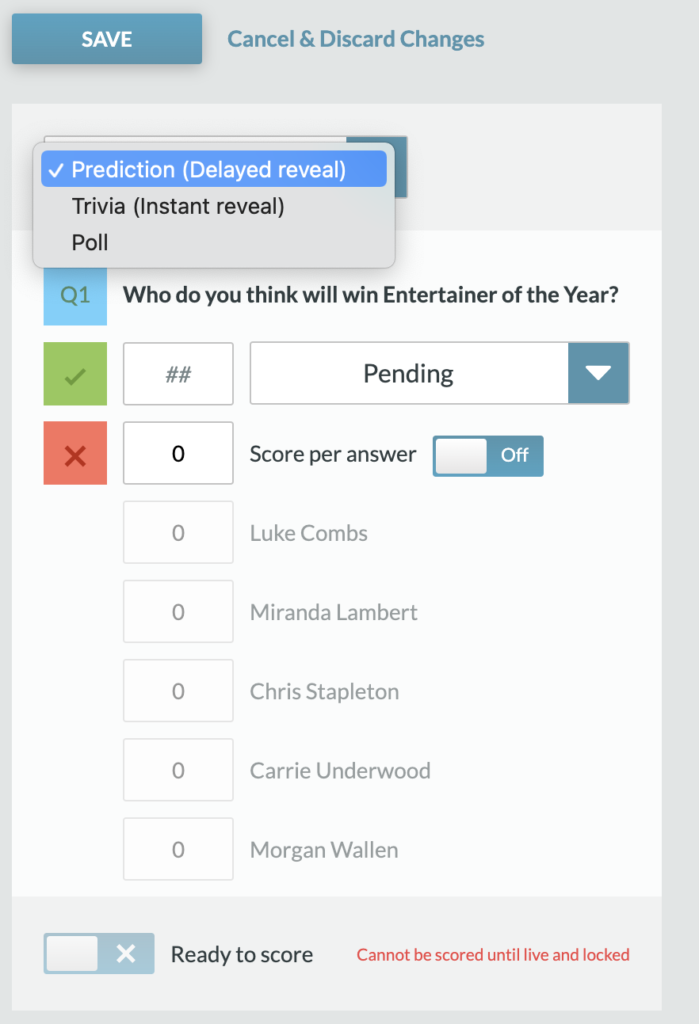The image size is (699, 1024).
Task: Click the Q1 question badge
Action: (75, 295)
